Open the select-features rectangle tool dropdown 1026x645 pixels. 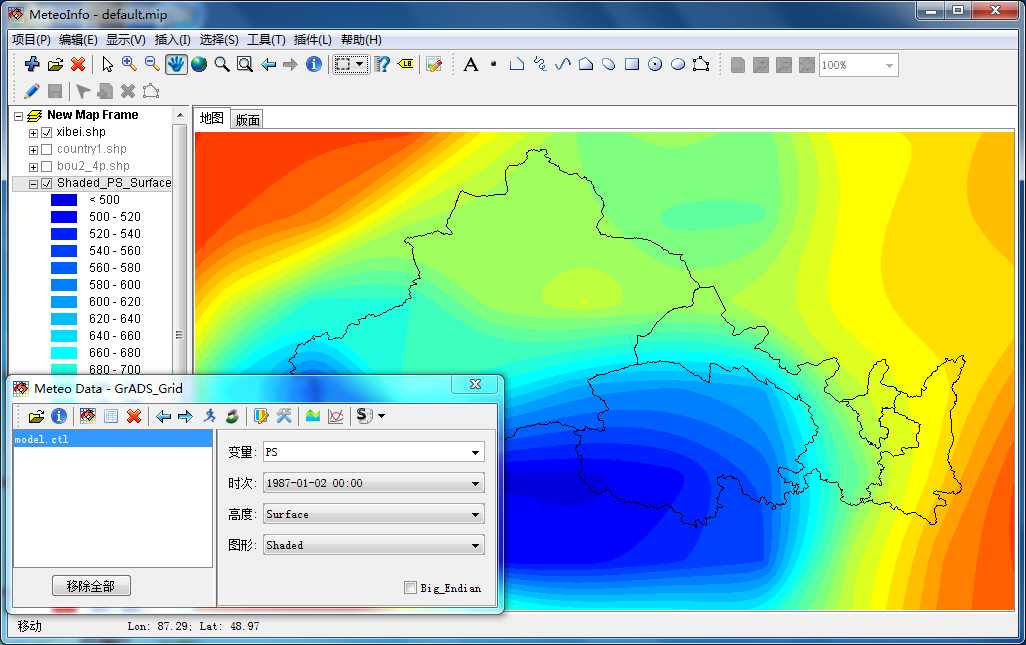coord(360,64)
